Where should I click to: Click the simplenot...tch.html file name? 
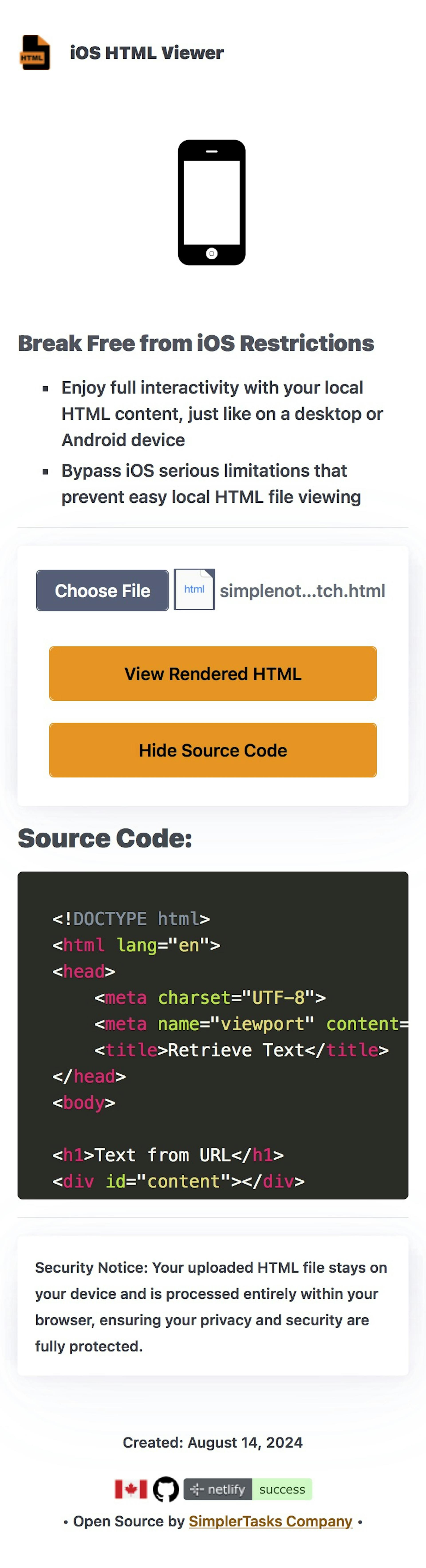302,590
